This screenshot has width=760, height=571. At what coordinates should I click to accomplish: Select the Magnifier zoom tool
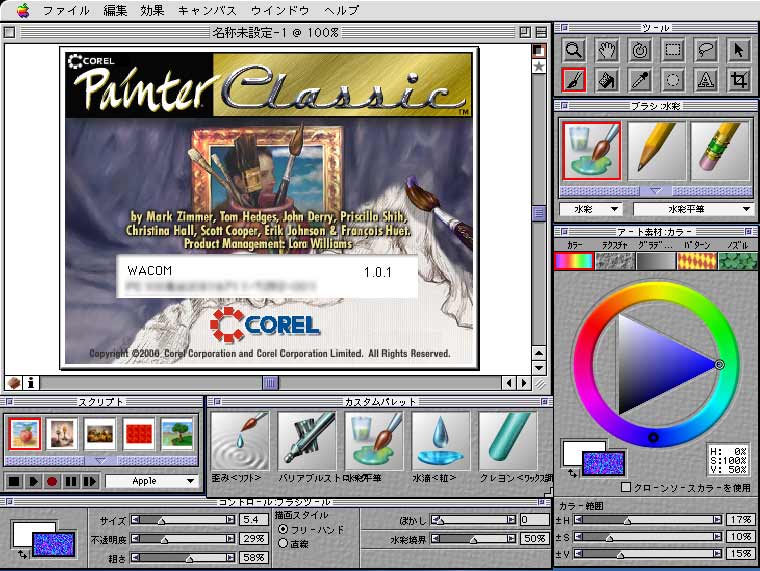574,50
